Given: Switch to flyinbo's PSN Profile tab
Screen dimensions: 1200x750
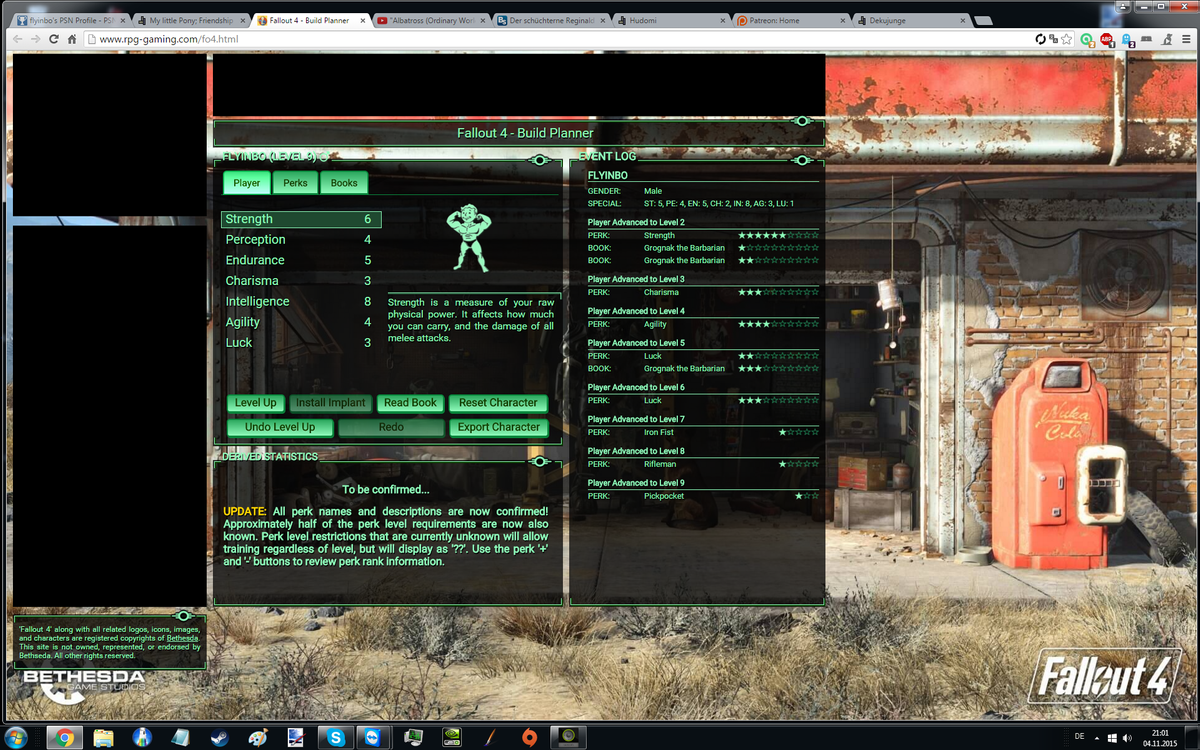Looking at the screenshot, I should point(69,19).
